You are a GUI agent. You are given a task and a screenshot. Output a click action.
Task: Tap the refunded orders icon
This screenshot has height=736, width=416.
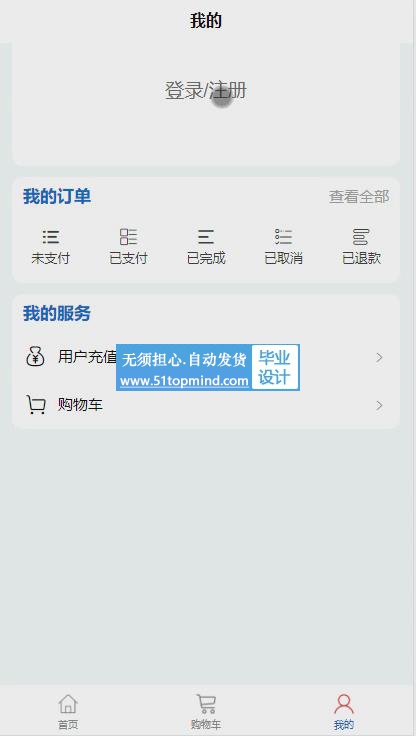click(361, 237)
